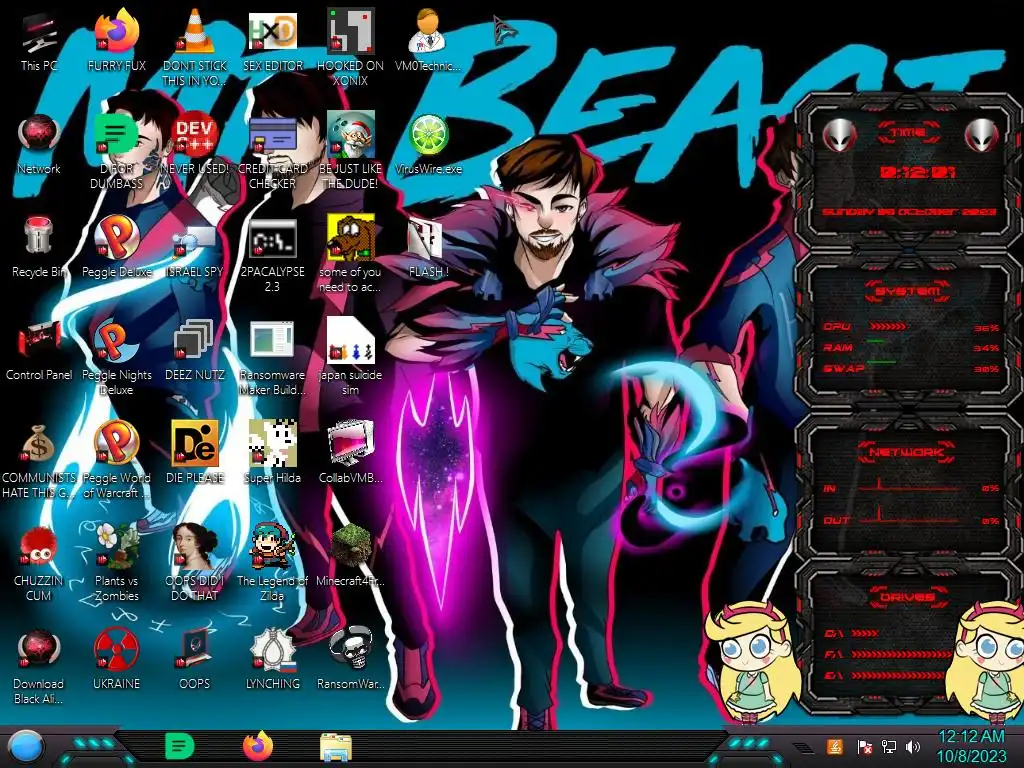Click the SYSTEM header on the widget
Image resolution: width=1024 pixels, height=768 pixels.
coord(908,291)
